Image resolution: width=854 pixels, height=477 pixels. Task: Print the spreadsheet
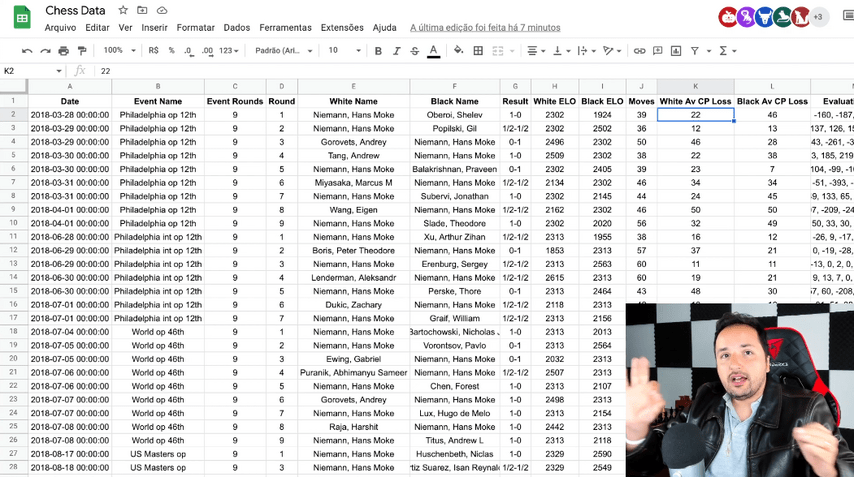(64, 51)
